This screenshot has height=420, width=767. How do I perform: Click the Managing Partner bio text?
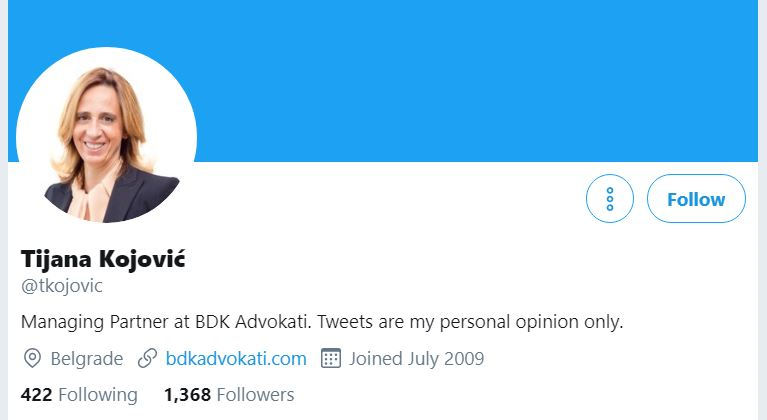click(x=322, y=322)
